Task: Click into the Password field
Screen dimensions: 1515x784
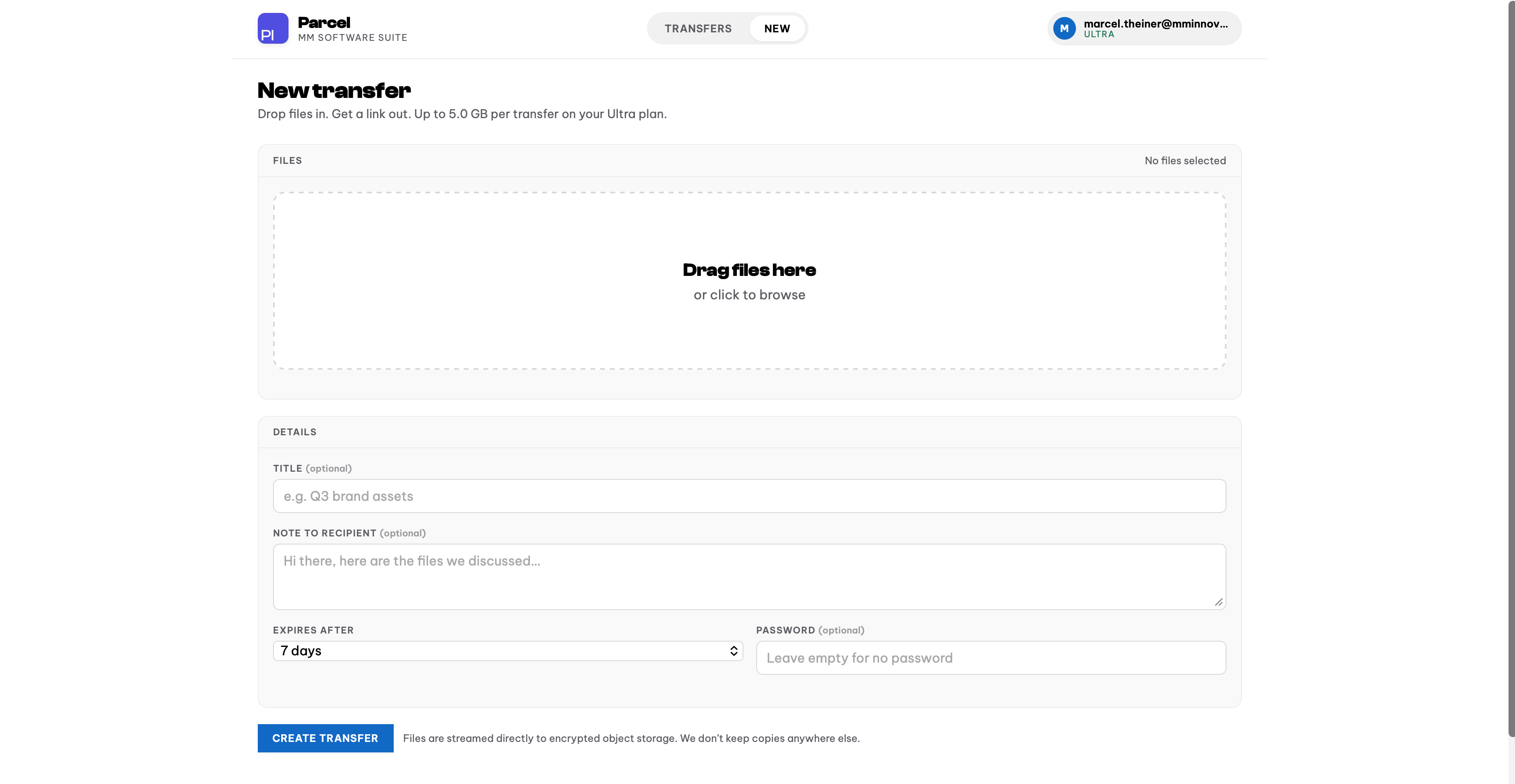Action: click(991, 657)
